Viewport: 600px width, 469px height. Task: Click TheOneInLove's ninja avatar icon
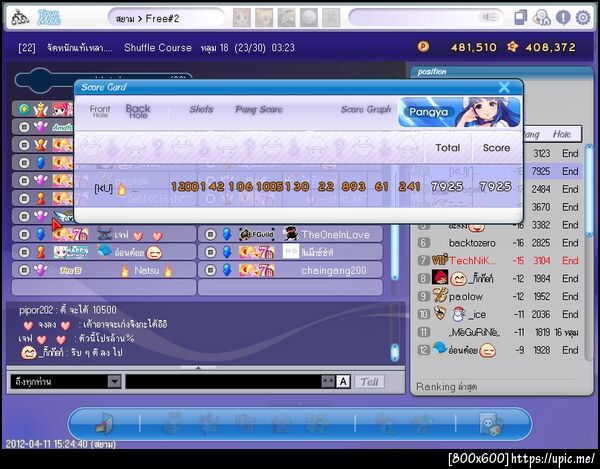(x=290, y=234)
